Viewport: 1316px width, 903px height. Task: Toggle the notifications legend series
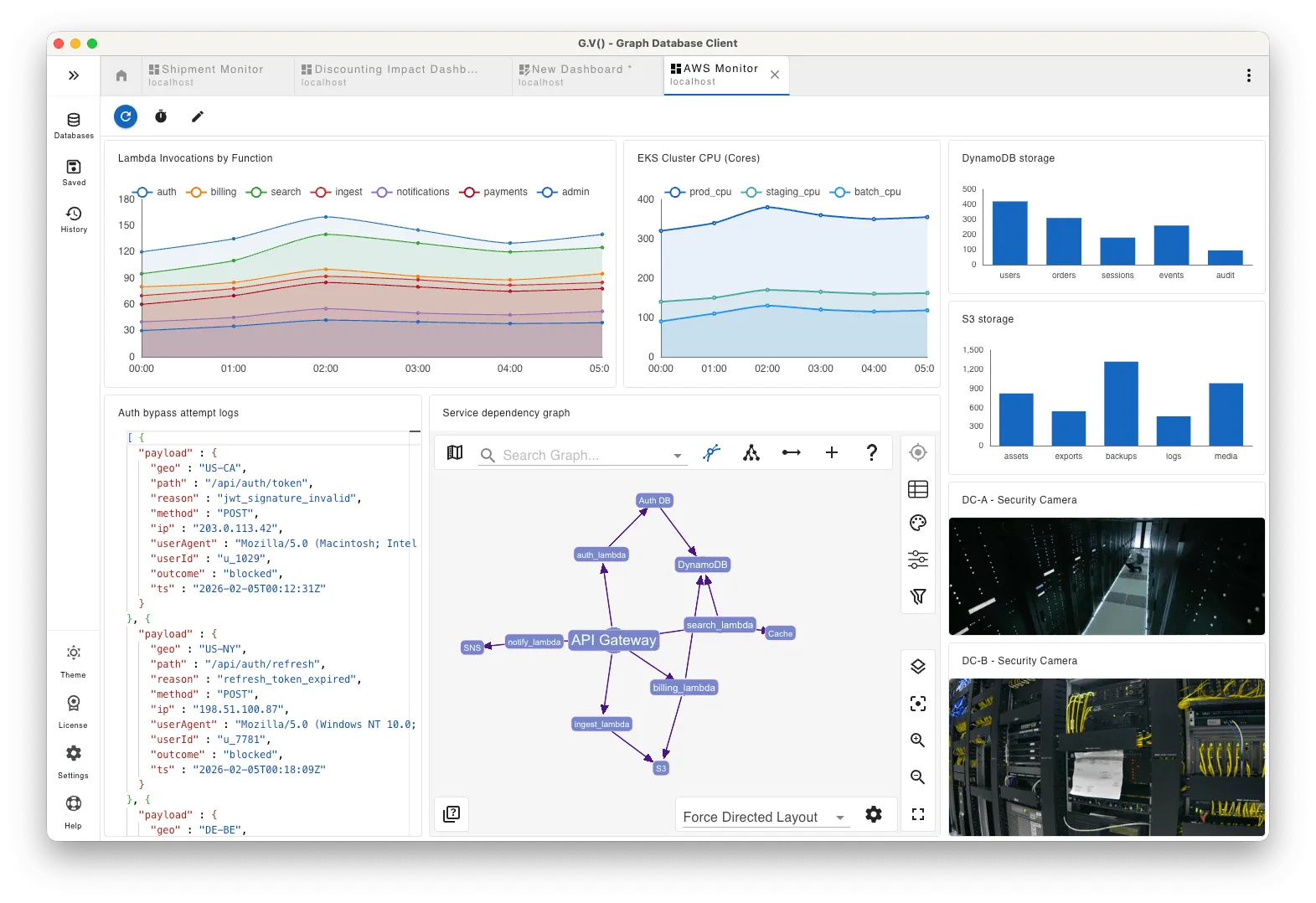(411, 192)
